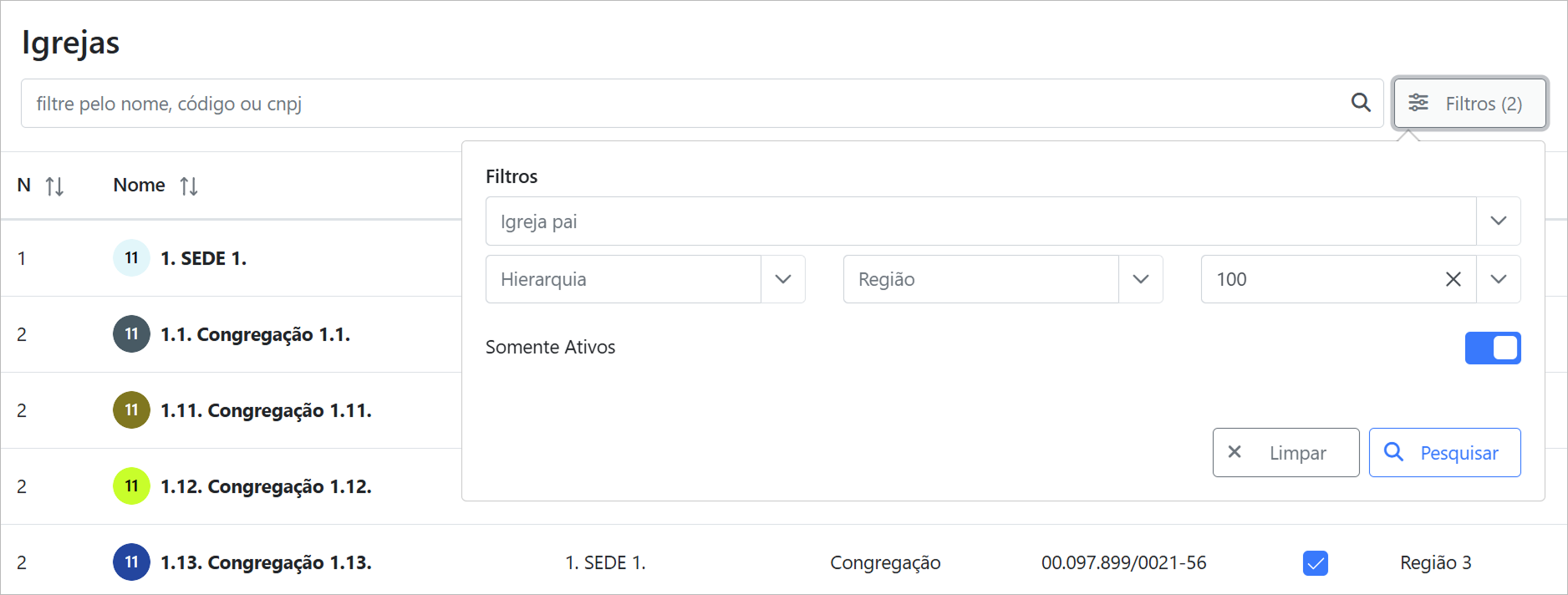
Task: Uncheck the checkbox in the Congregação 1.13 row
Action: click(x=1316, y=563)
